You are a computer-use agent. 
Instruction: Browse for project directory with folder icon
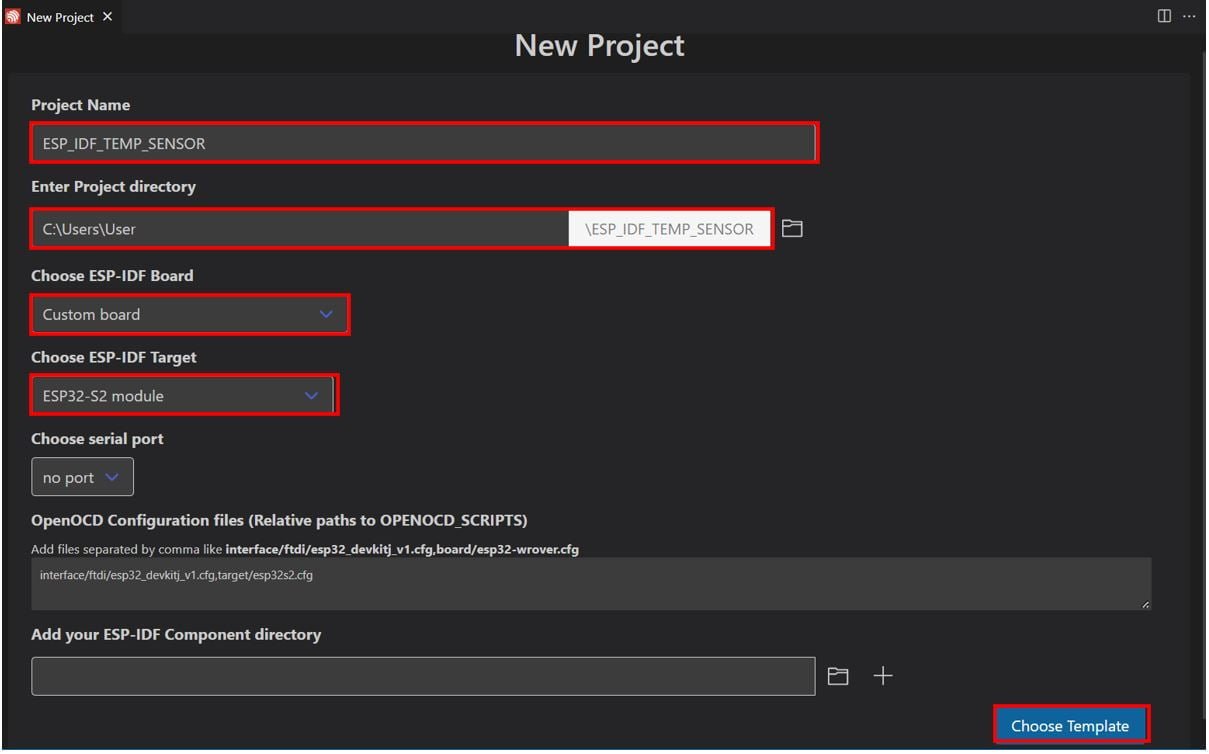coord(792,229)
